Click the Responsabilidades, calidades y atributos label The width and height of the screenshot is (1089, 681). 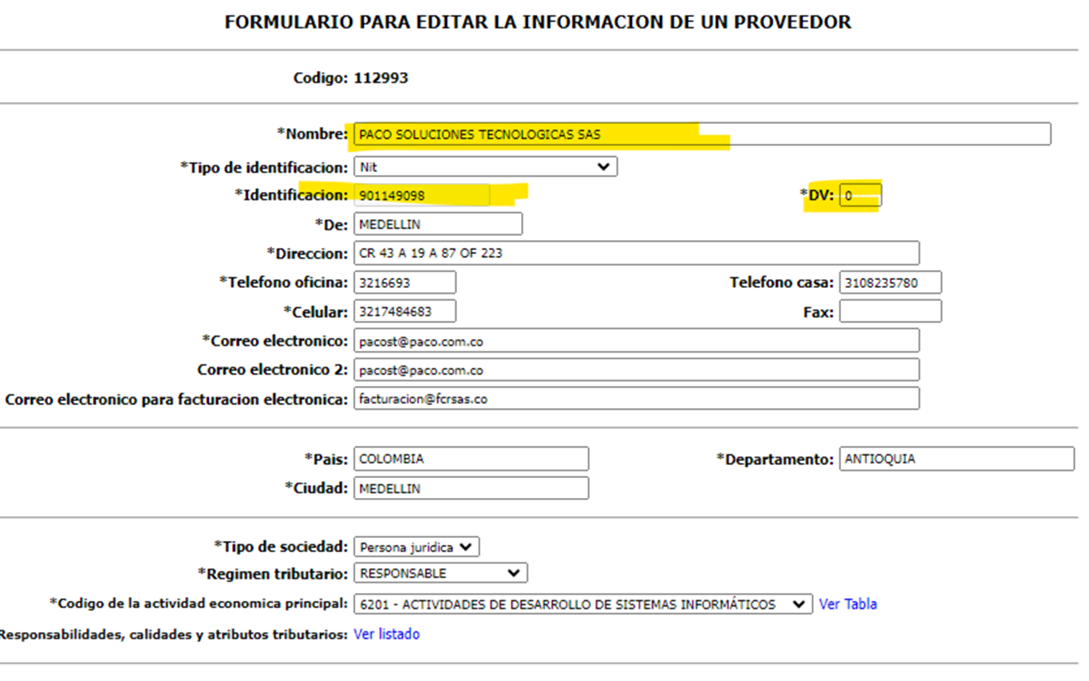(x=174, y=634)
